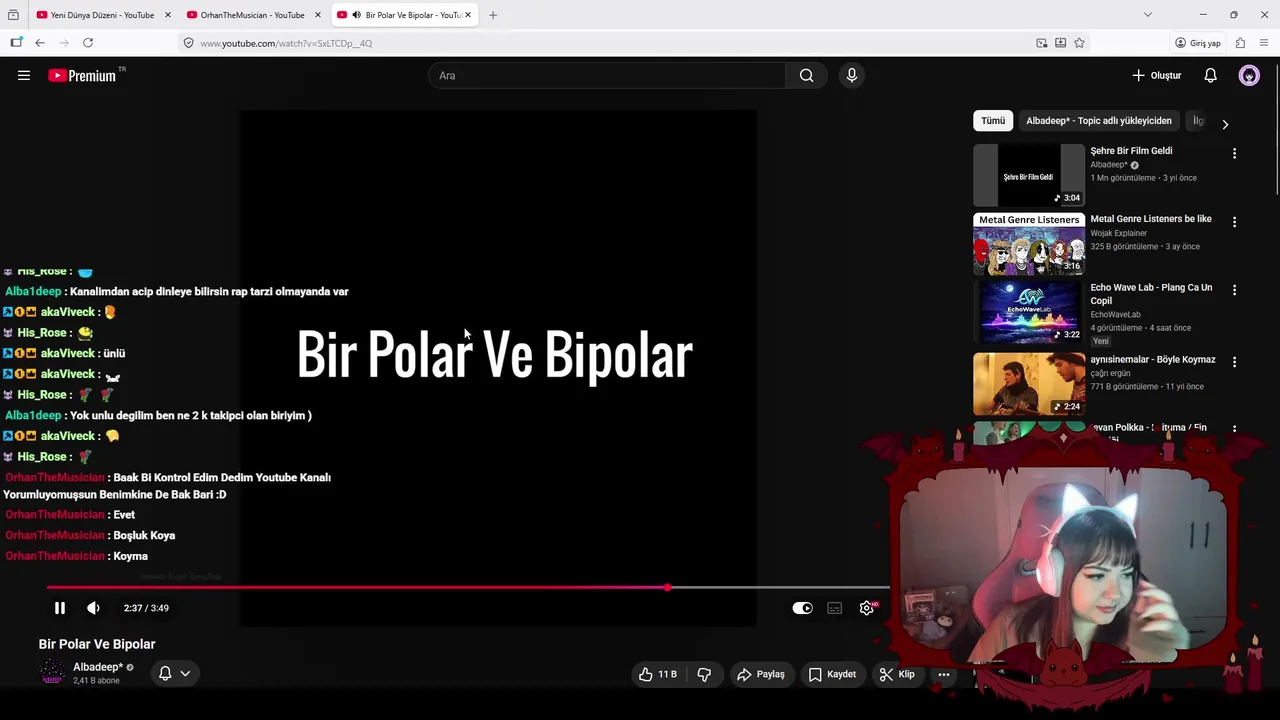Open Echo Wave Lab video thumbnail
1280x720 pixels.
tap(1029, 312)
